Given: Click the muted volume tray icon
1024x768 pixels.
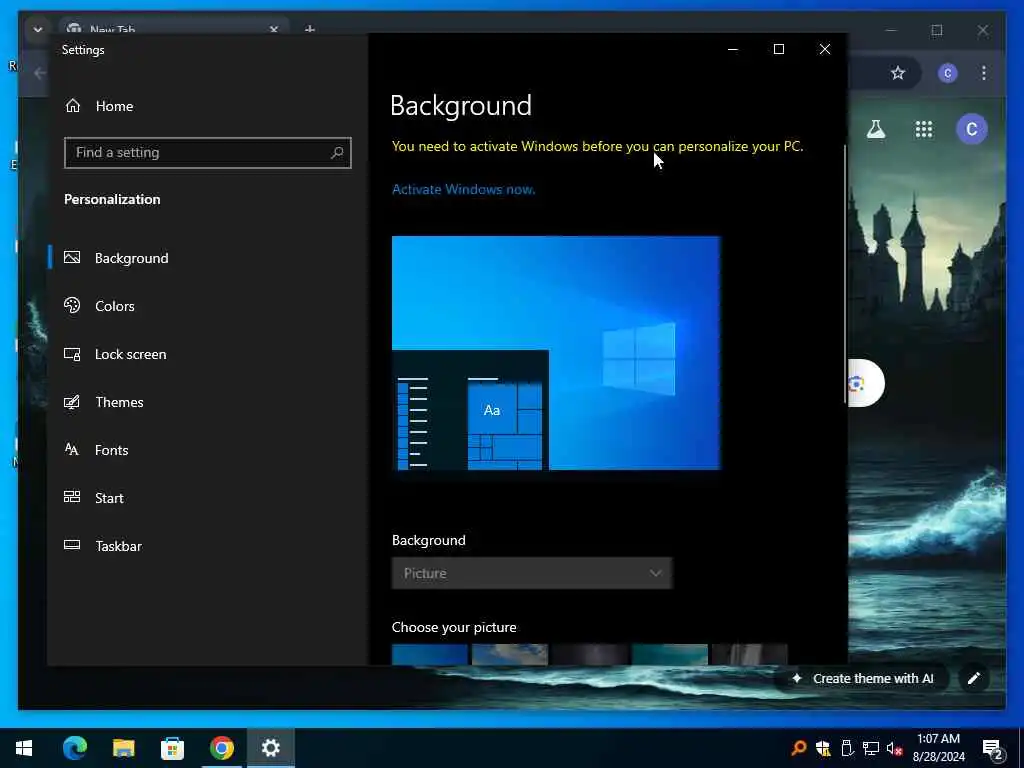Looking at the screenshot, I should pos(895,748).
